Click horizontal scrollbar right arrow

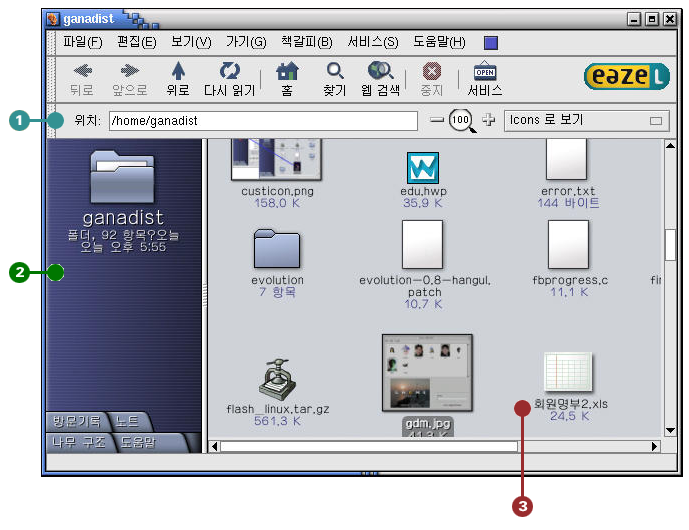[x=655, y=447]
